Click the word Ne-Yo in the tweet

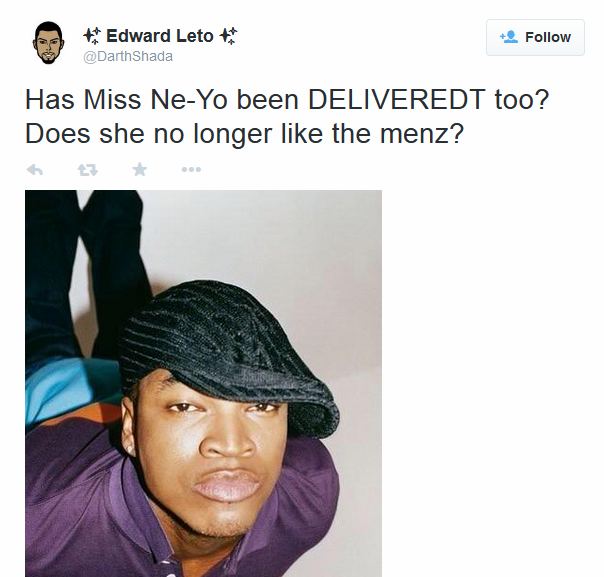tap(189, 100)
